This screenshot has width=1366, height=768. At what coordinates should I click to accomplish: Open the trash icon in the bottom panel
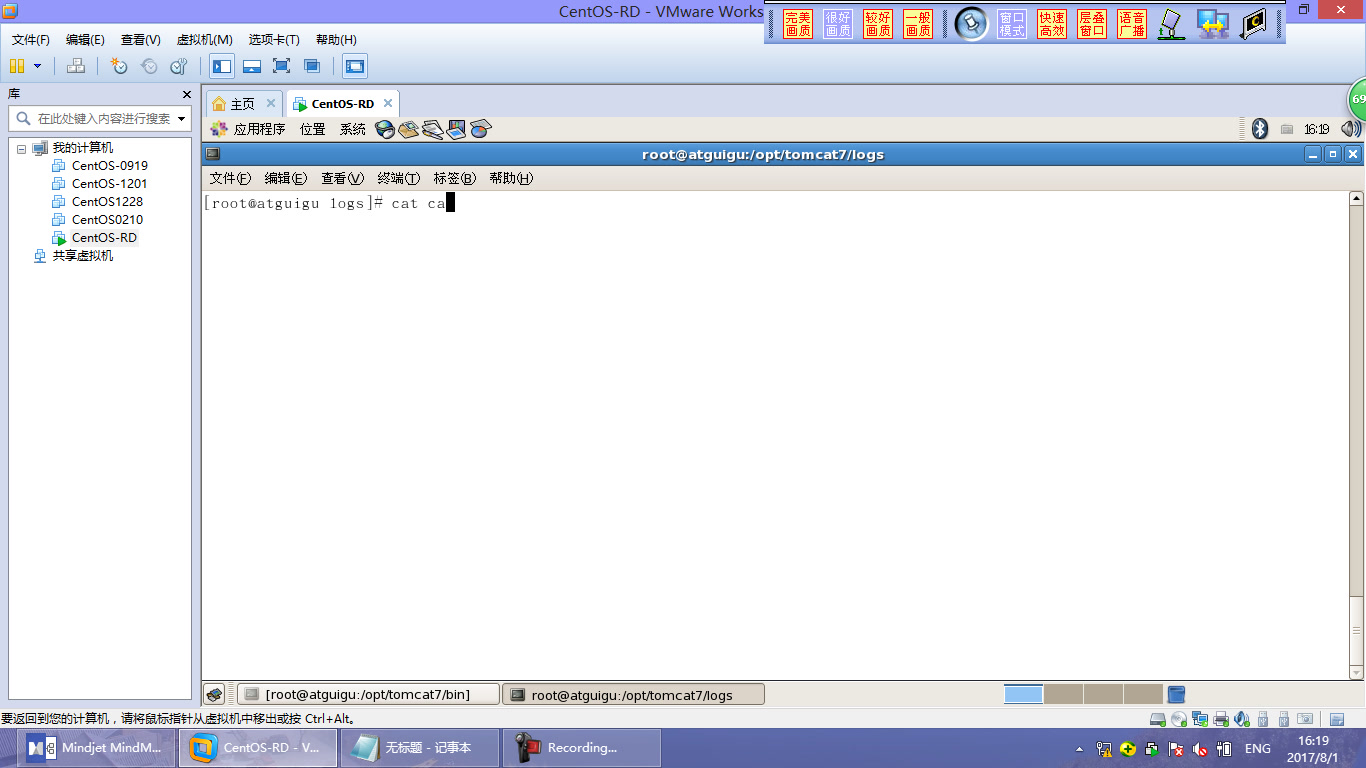tap(1176, 694)
